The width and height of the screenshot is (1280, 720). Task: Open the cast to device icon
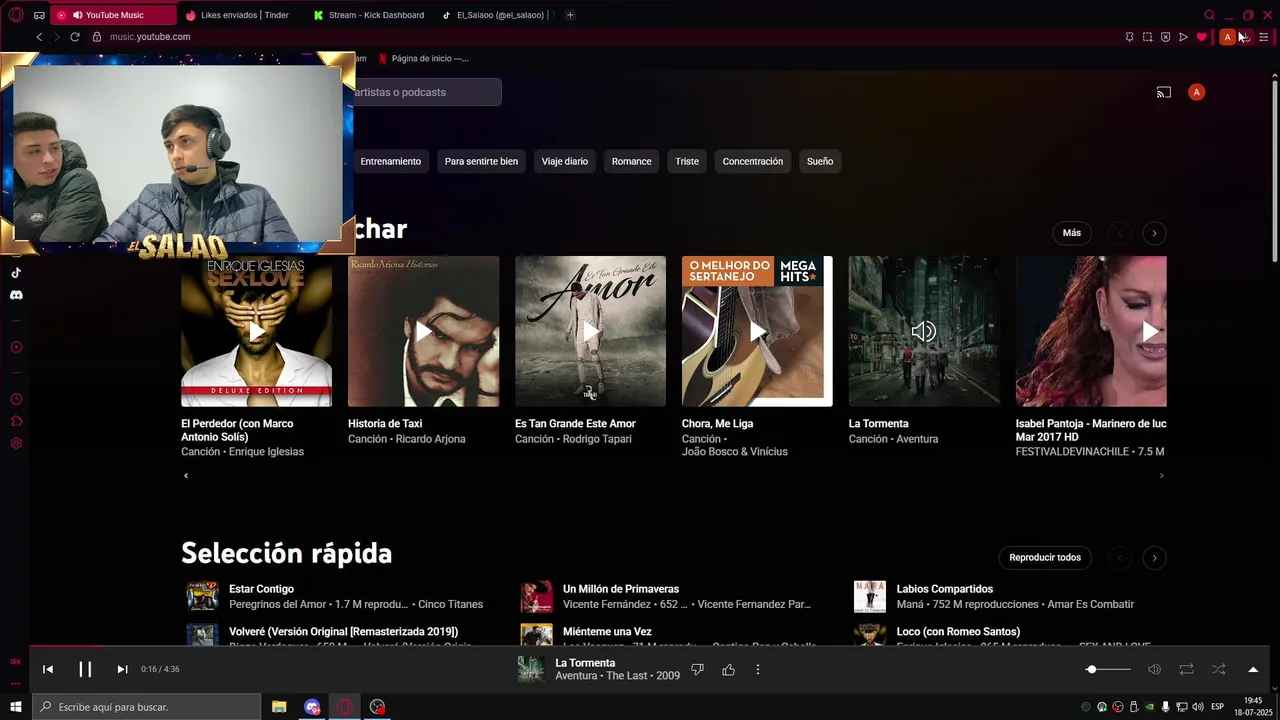[x=1164, y=92]
